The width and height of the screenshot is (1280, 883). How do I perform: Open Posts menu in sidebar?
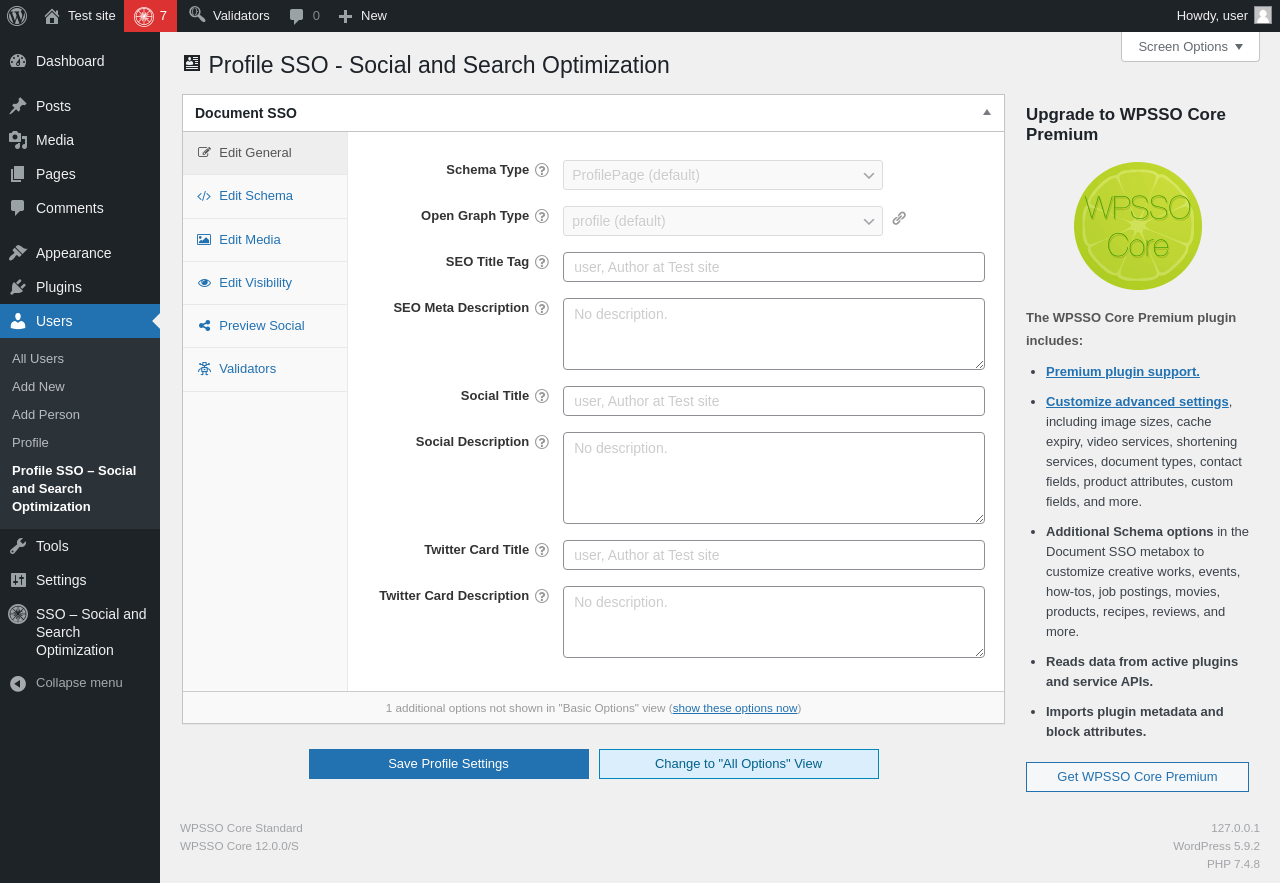(80, 106)
